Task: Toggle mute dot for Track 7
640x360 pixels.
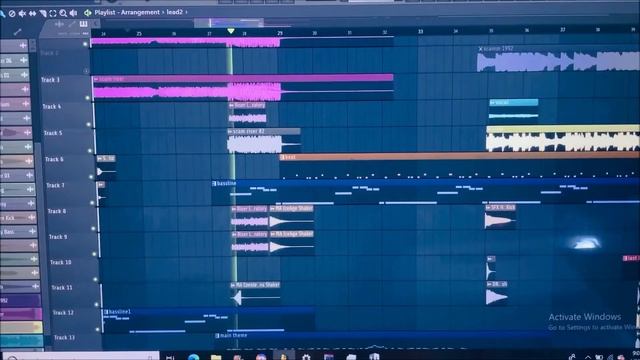Action: 92,202
